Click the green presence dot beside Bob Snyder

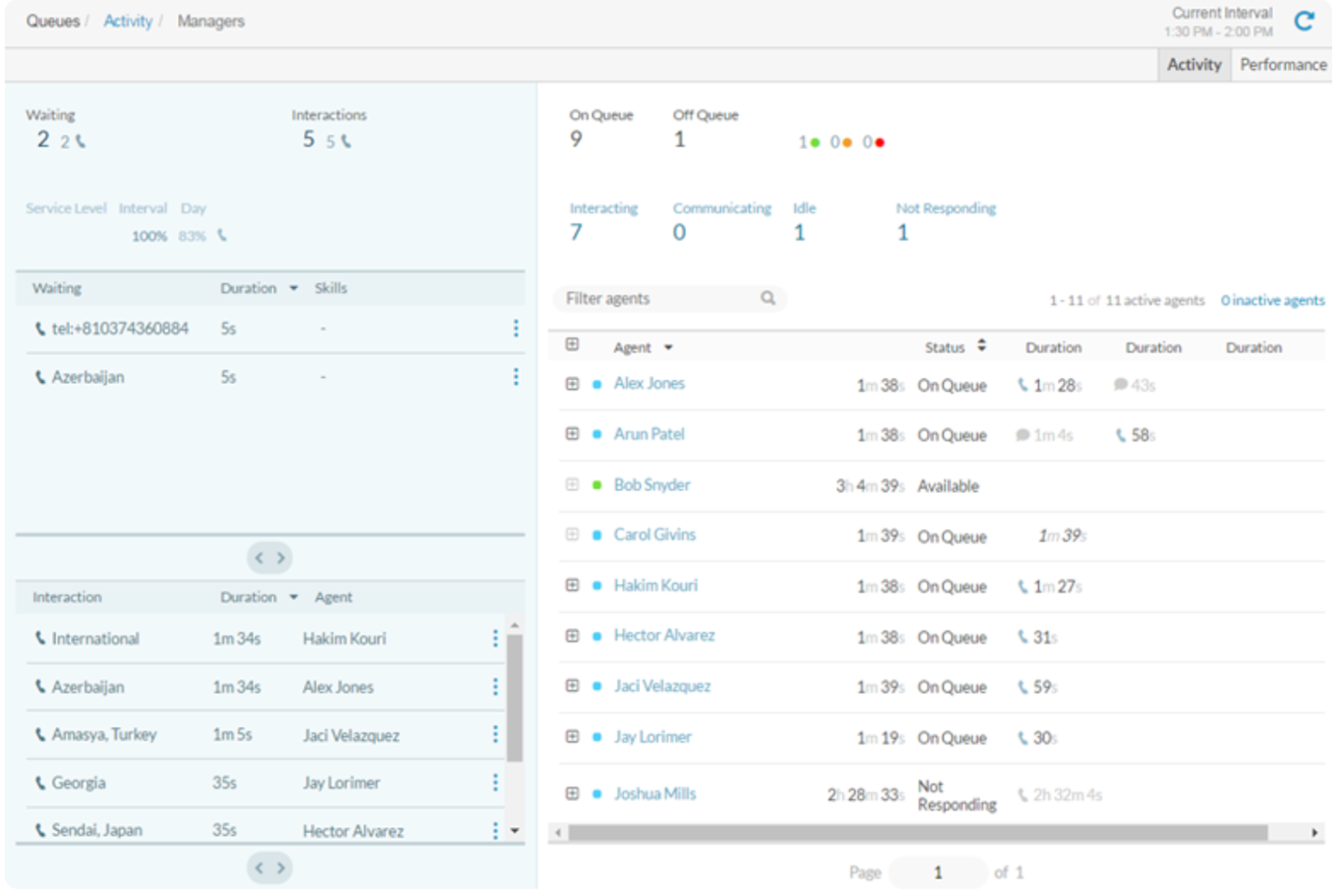click(597, 485)
